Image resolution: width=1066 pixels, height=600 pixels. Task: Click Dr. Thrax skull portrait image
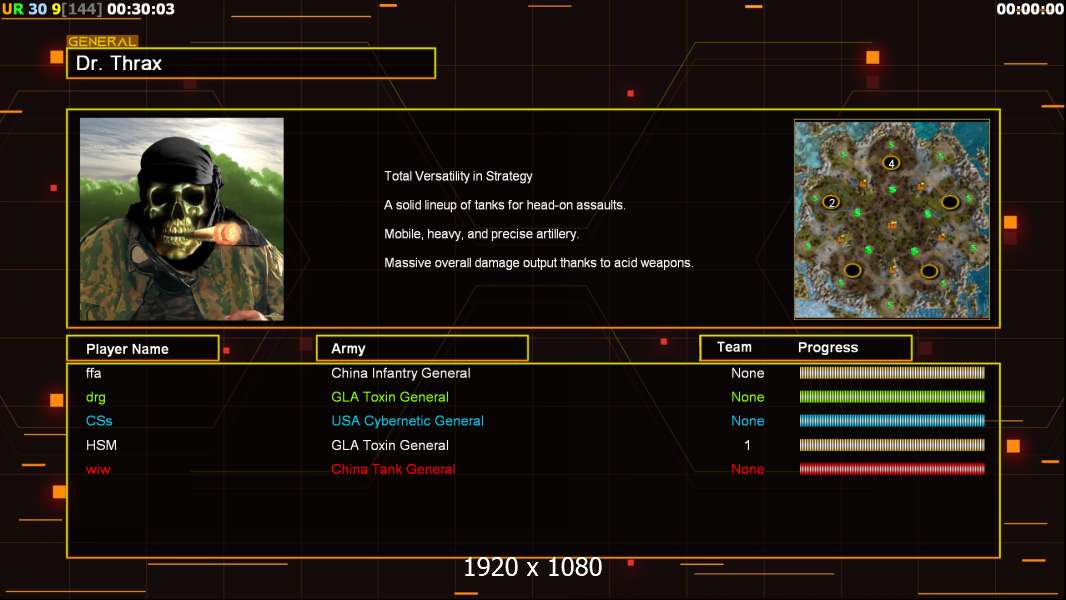(182, 219)
